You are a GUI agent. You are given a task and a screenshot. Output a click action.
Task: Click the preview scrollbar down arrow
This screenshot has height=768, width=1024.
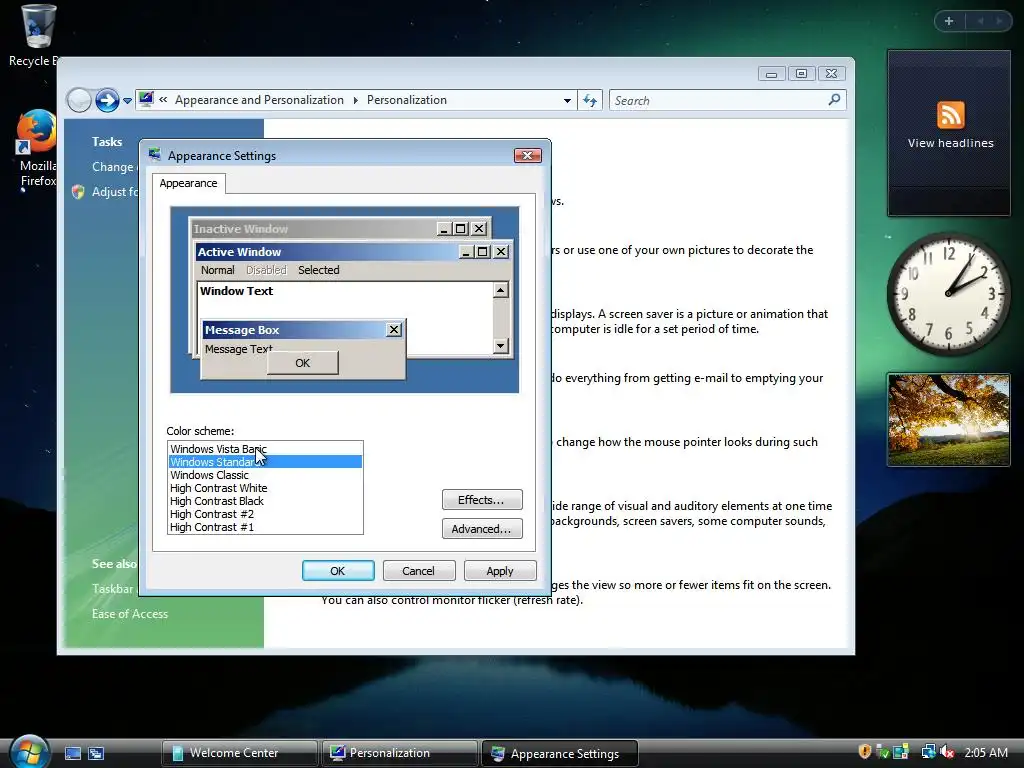[x=501, y=346]
